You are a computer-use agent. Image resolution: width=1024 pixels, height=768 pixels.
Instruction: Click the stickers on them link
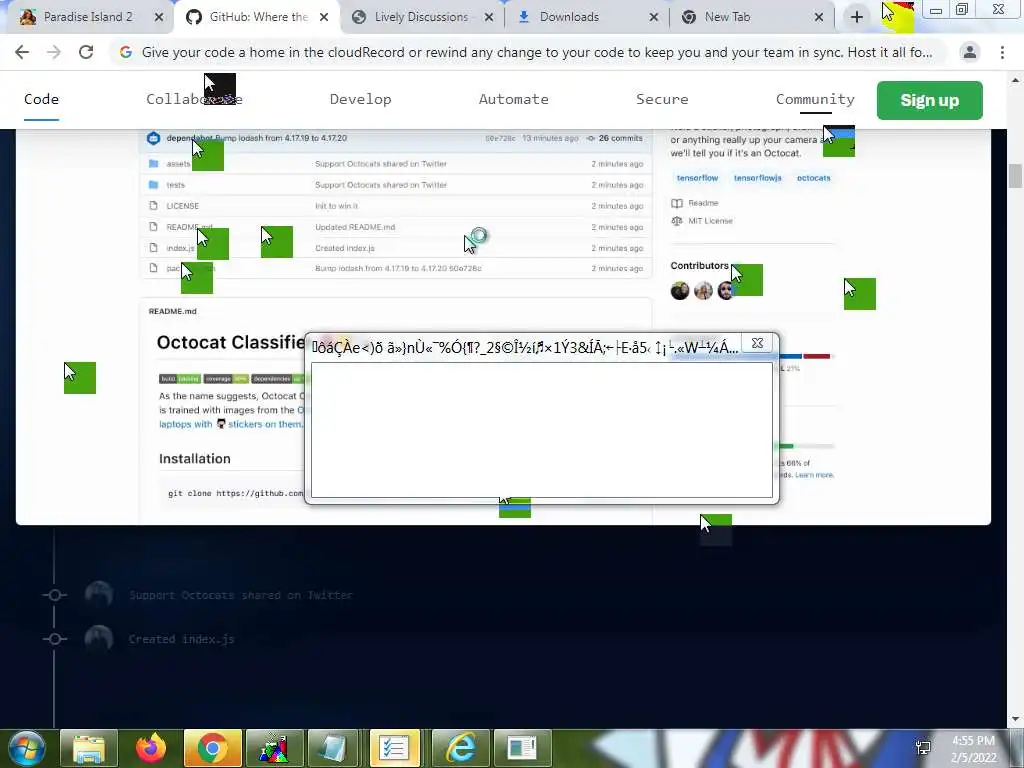pyautogui.click(x=264, y=424)
